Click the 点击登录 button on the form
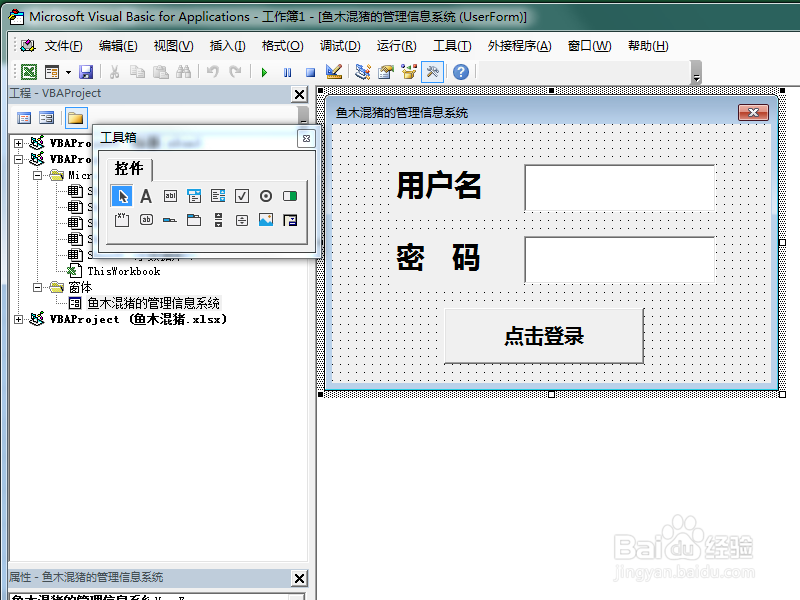 544,336
